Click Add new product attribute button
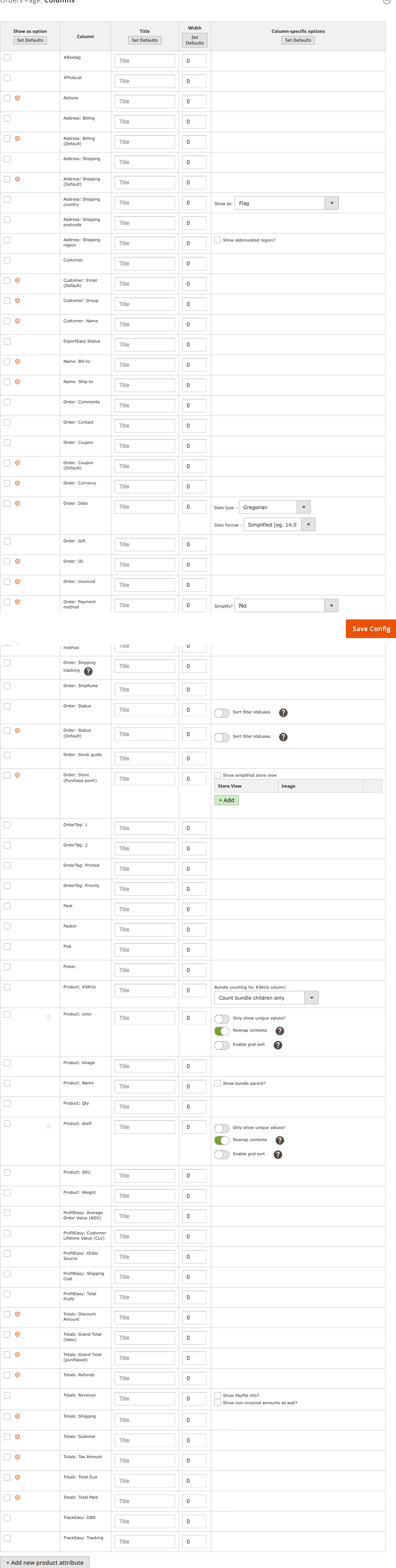The image size is (396, 1568). click(x=45, y=1562)
